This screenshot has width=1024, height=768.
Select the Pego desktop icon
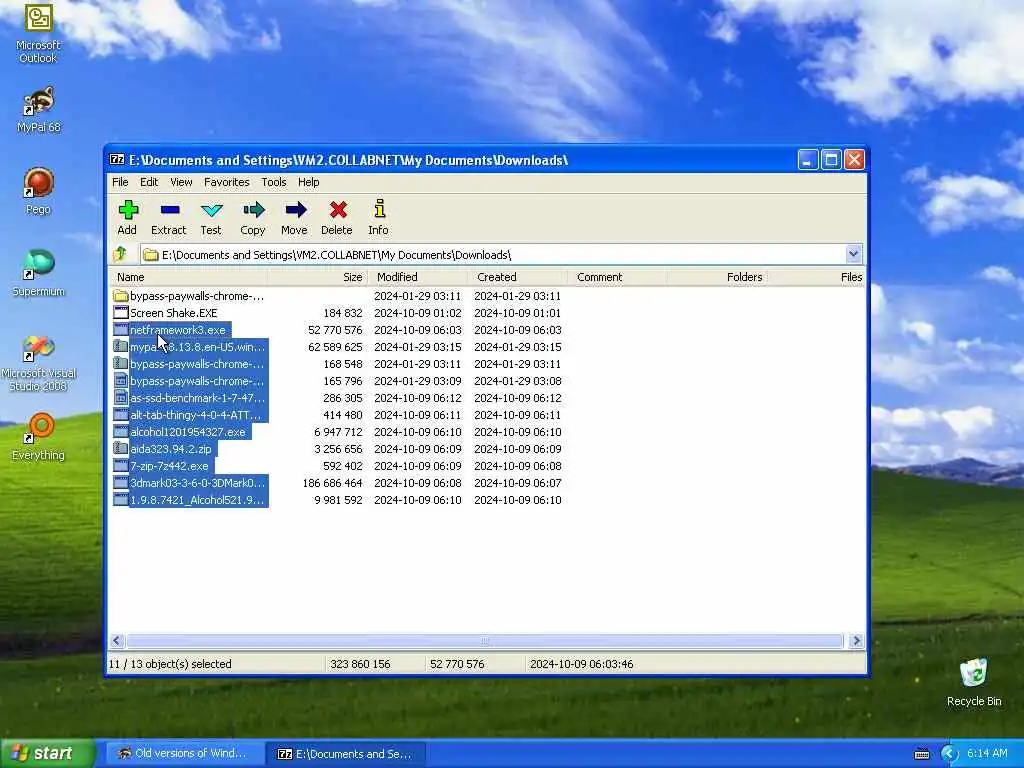click(x=38, y=191)
